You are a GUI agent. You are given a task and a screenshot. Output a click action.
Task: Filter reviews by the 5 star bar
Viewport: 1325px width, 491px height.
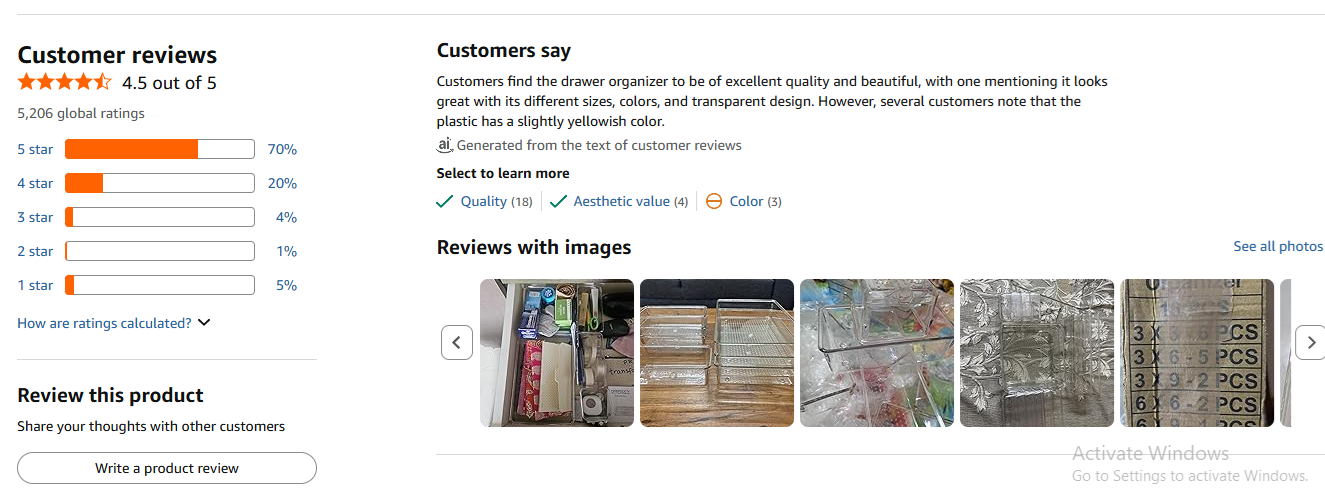click(160, 149)
